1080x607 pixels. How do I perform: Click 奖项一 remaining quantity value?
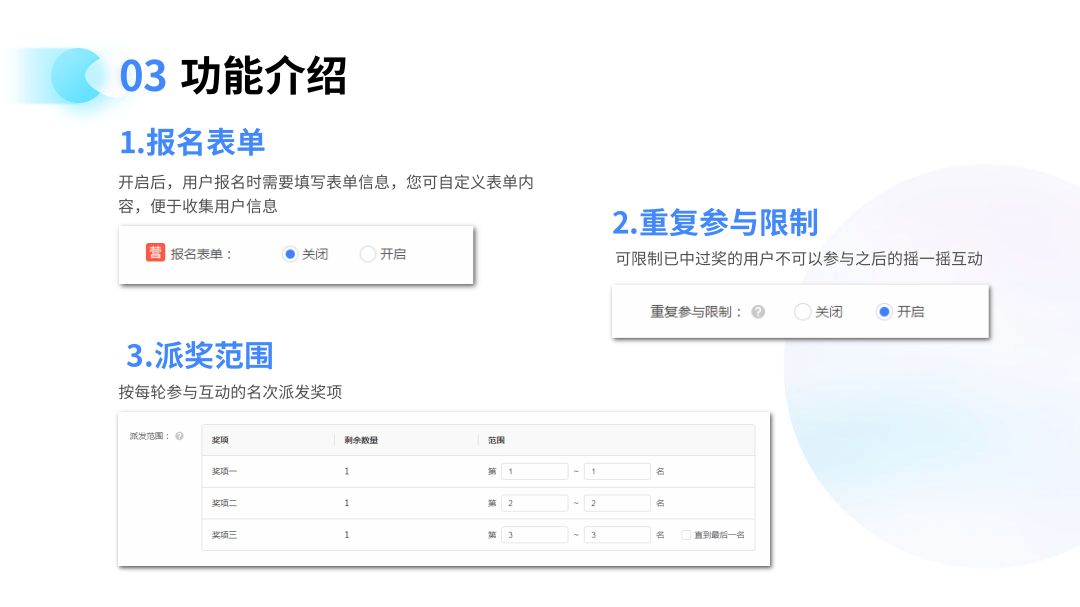[346, 471]
